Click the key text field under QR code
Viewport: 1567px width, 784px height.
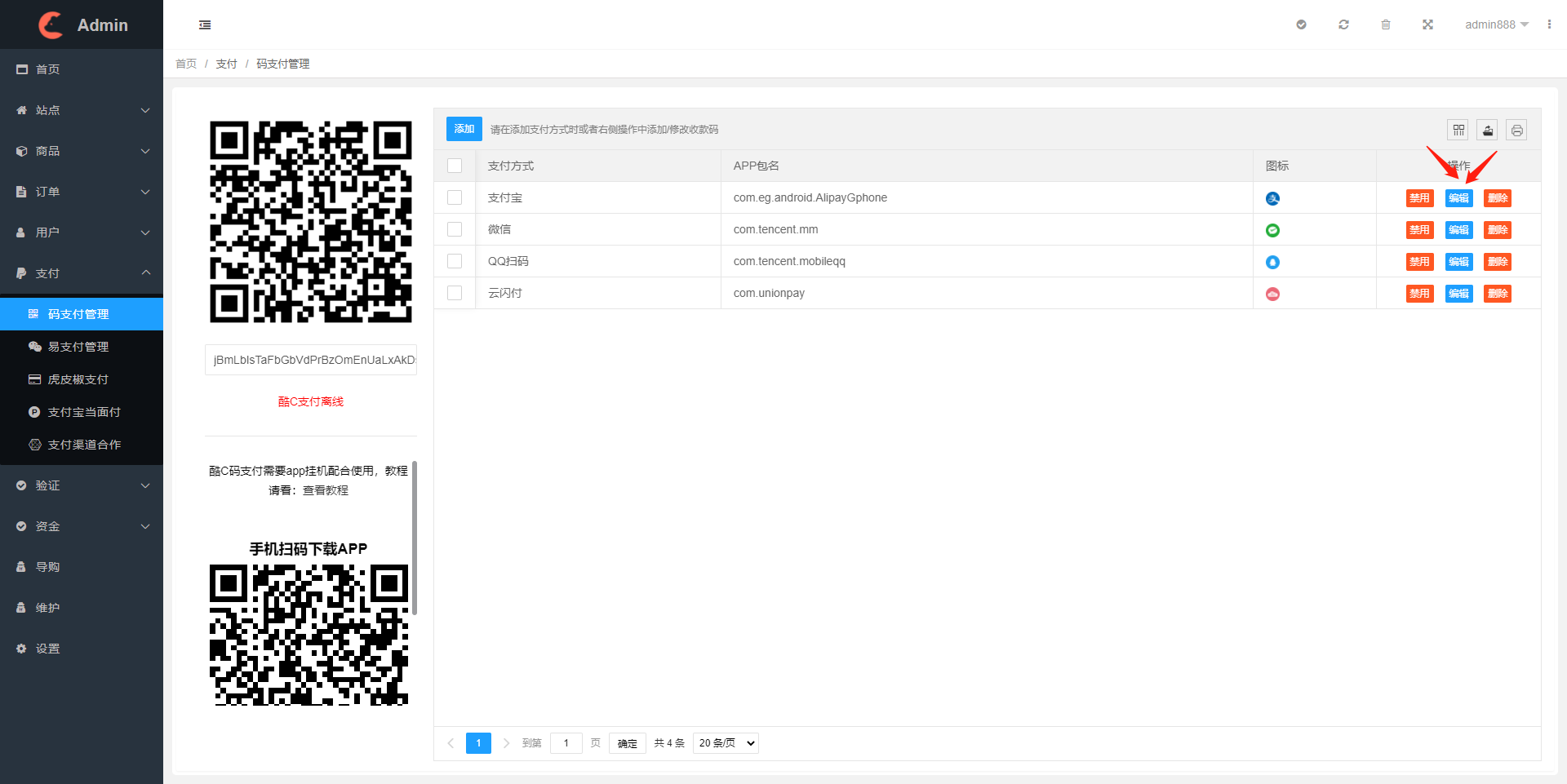click(x=311, y=360)
